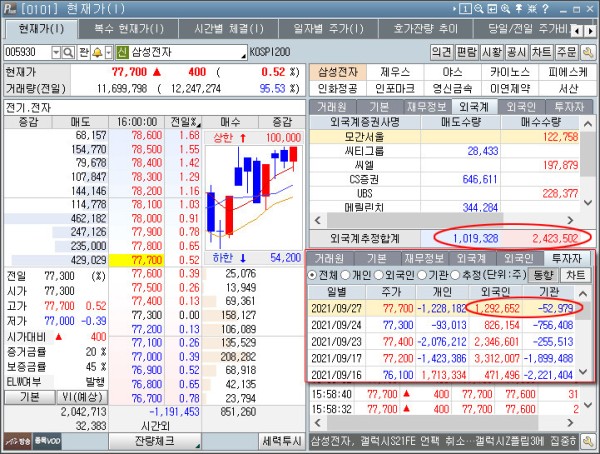Click the alert bell icon
The width and height of the screenshot is (600, 454).
pos(97,52)
